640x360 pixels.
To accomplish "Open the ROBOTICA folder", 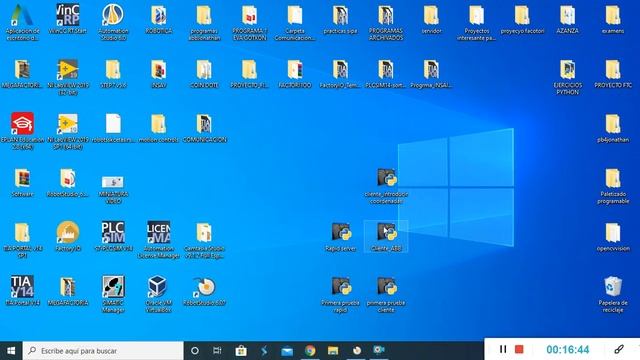I will coord(159,19).
